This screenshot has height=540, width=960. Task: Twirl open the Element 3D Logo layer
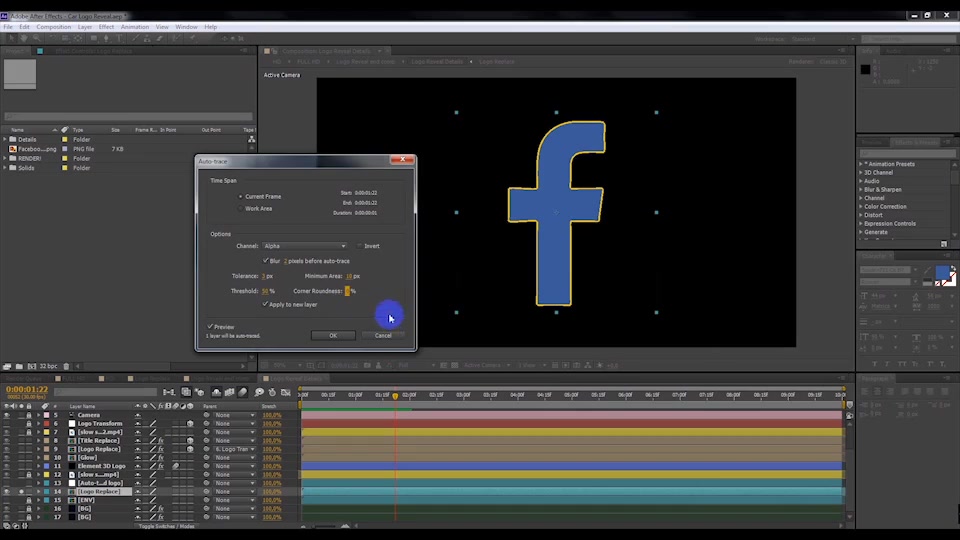(39, 467)
